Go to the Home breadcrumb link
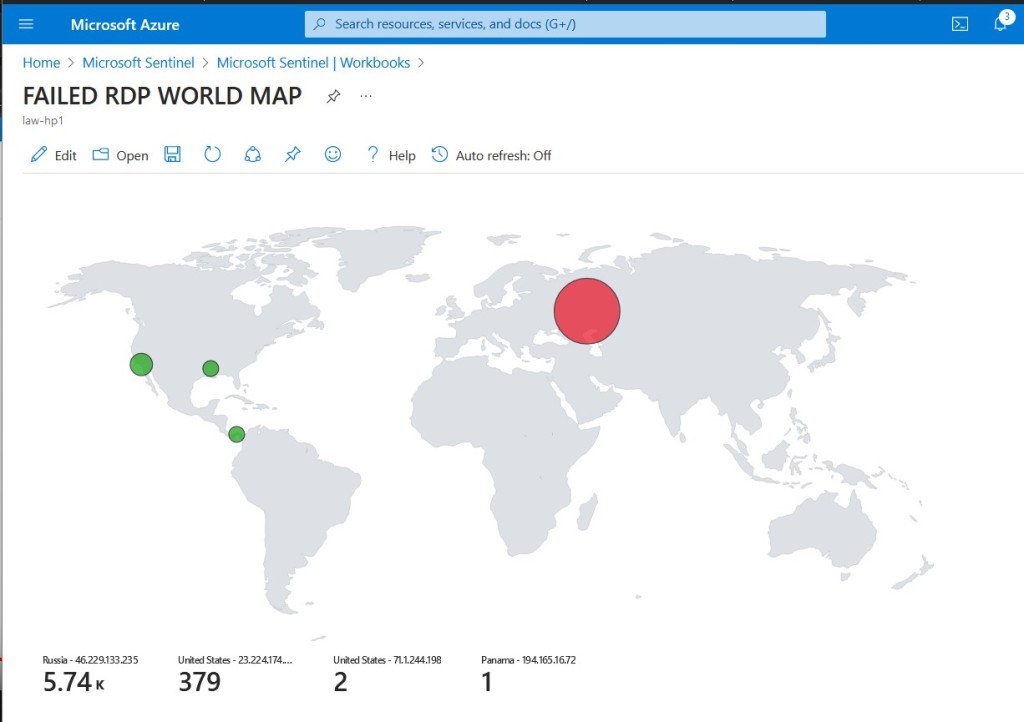 (41, 62)
